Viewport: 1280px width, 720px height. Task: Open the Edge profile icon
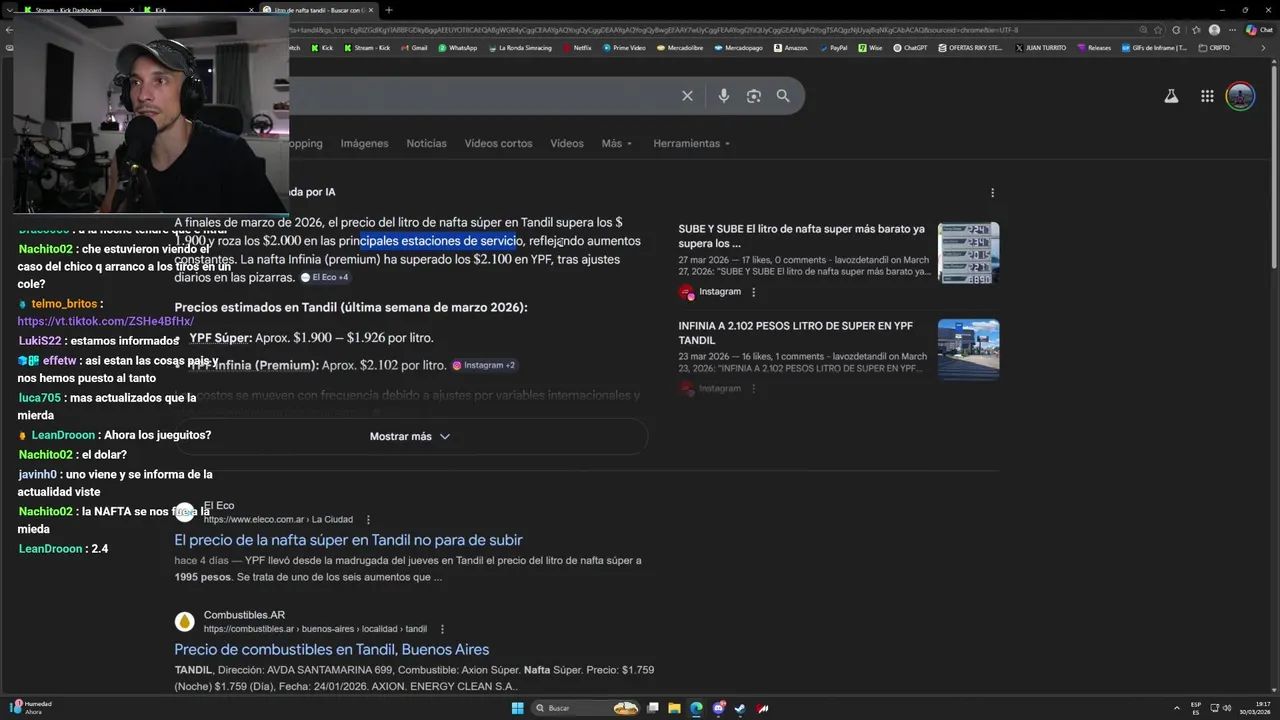pyautogui.click(x=1214, y=30)
